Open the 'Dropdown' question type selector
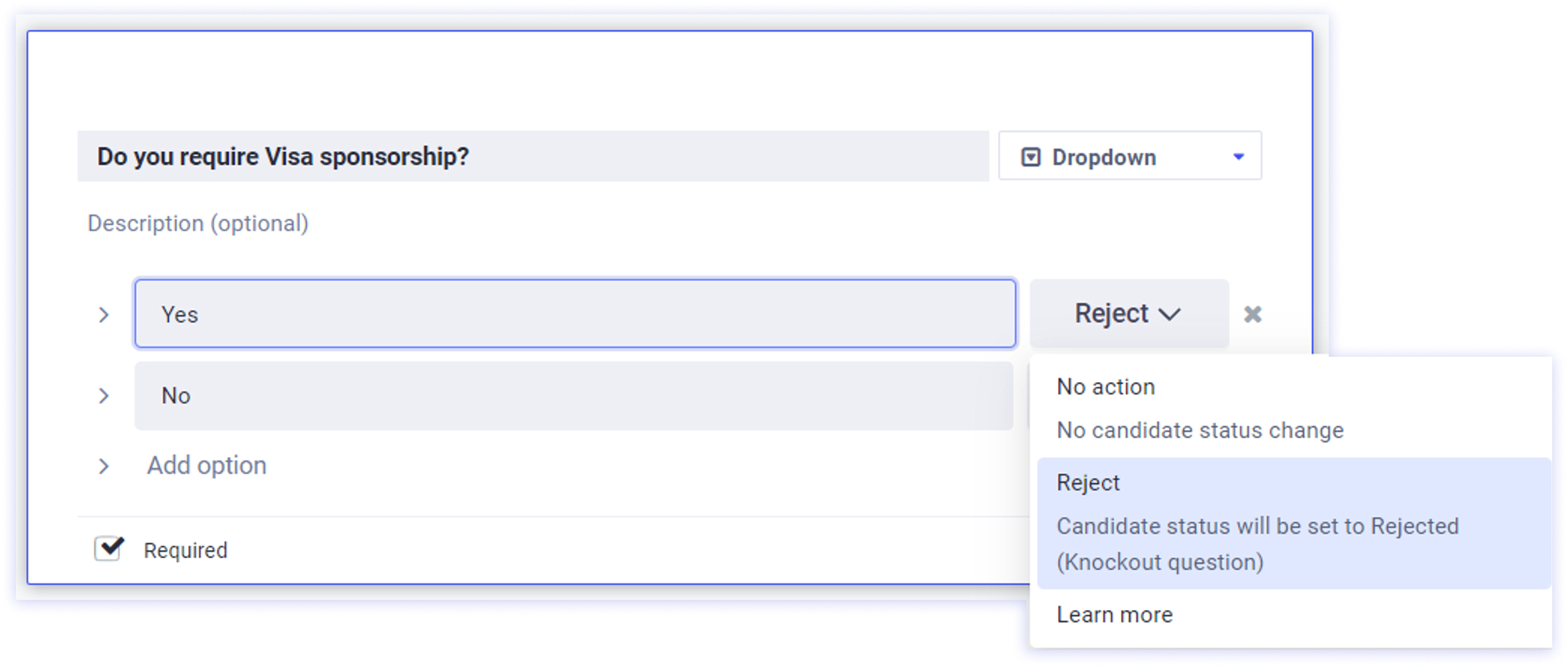 pyautogui.click(x=1129, y=156)
